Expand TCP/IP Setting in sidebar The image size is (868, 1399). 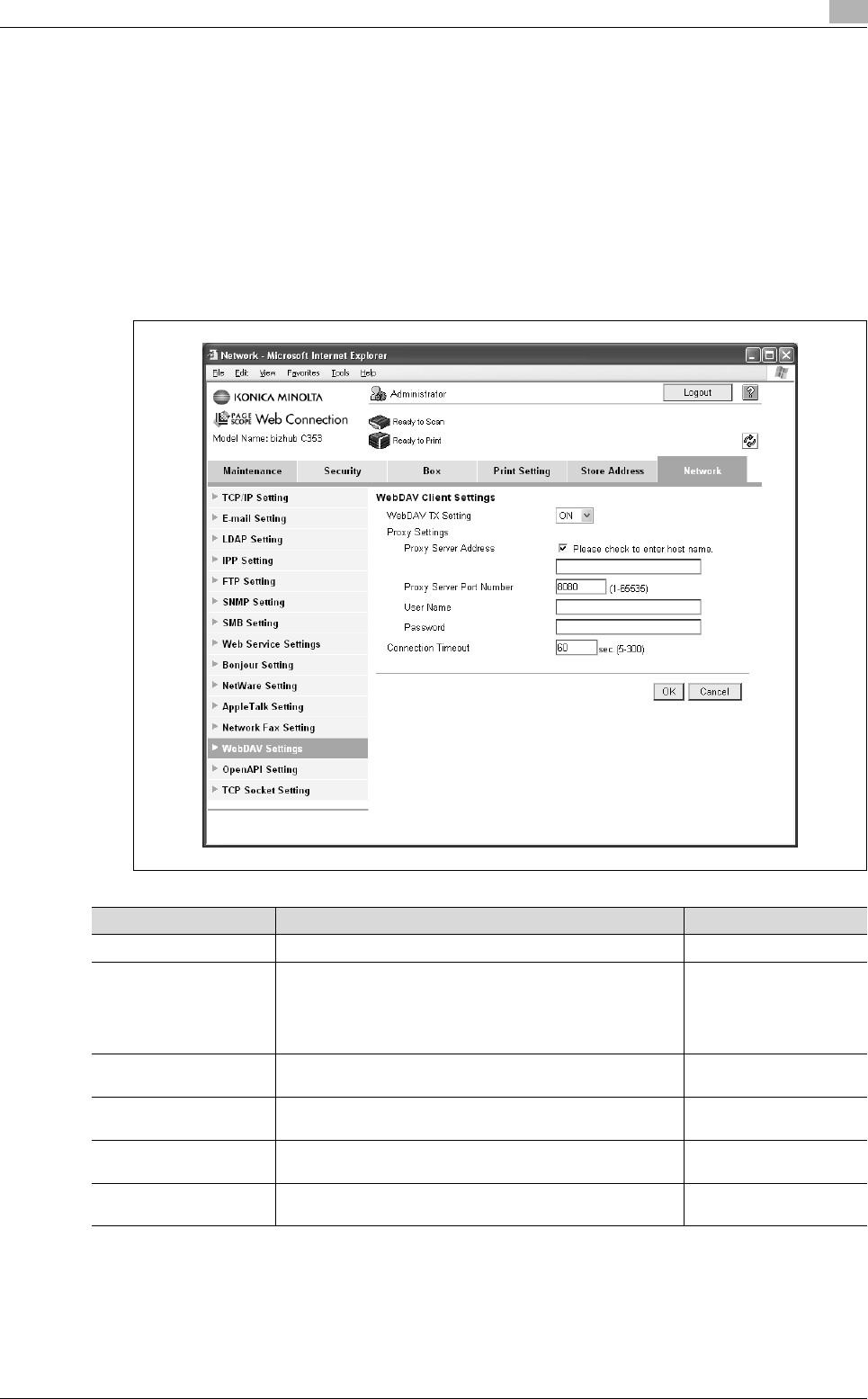(288, 498)
